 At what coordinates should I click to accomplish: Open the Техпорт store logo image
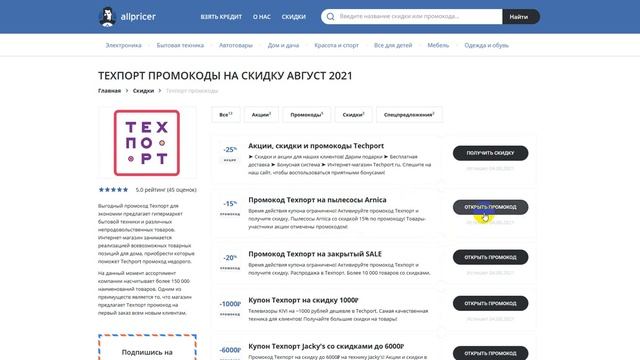pos(147,143)
